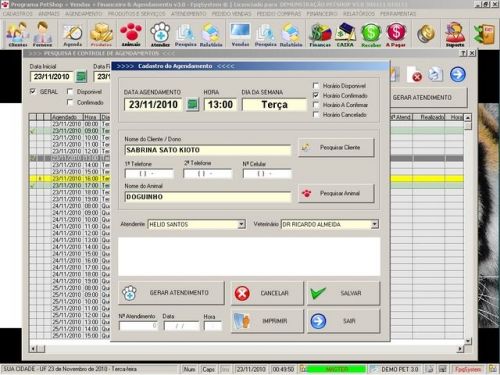The width and height of the screenshot is (500, 375).
Task: Open the Vendas monitor icon
Action: coord(240,34)
